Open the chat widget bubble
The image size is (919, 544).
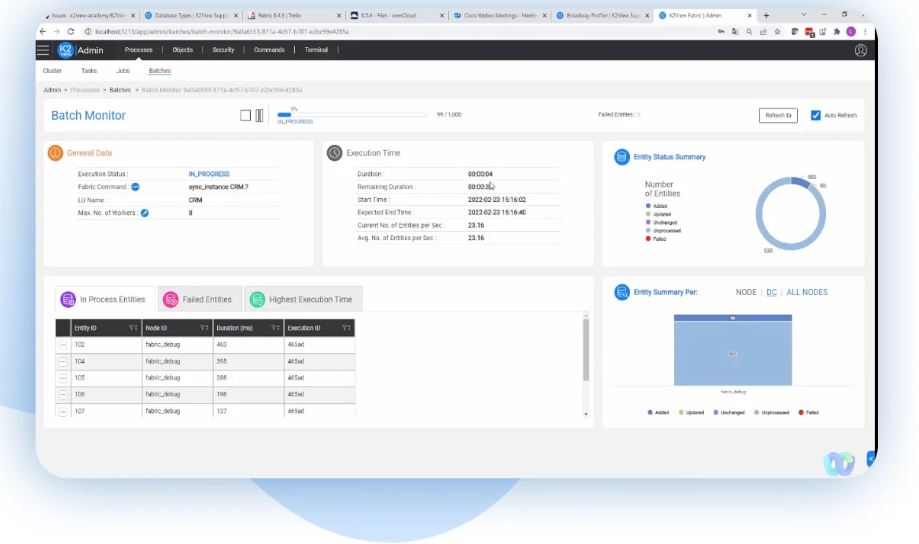[x=839, y=463]
